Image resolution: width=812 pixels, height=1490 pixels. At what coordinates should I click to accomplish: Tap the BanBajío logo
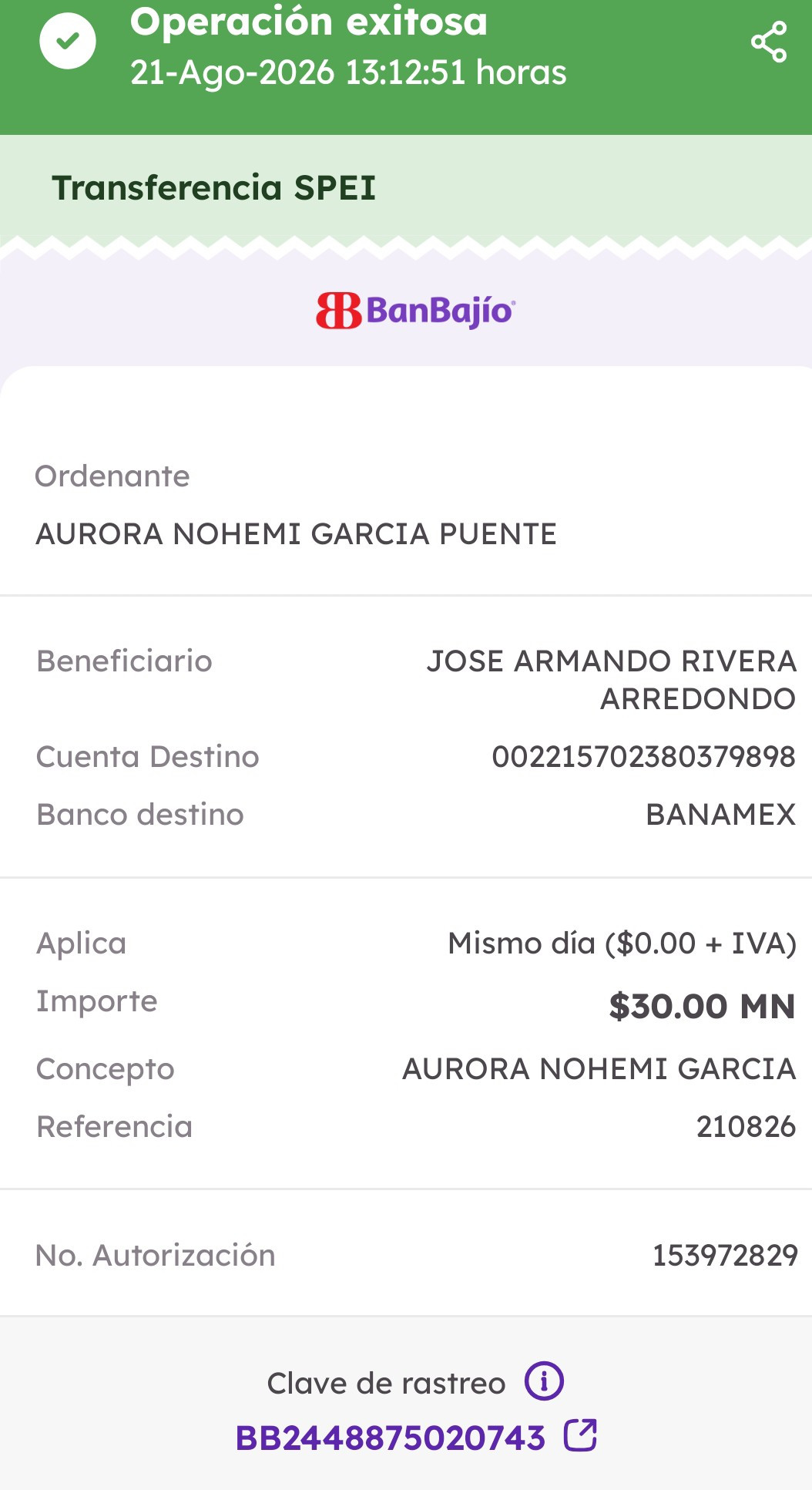(x=415, y=311)
